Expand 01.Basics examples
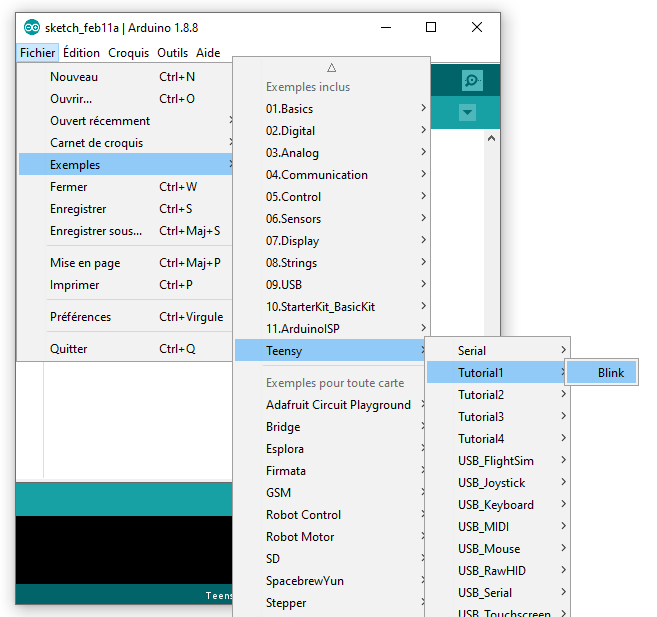Screen dimensions: 657x617 pos(331,109)
